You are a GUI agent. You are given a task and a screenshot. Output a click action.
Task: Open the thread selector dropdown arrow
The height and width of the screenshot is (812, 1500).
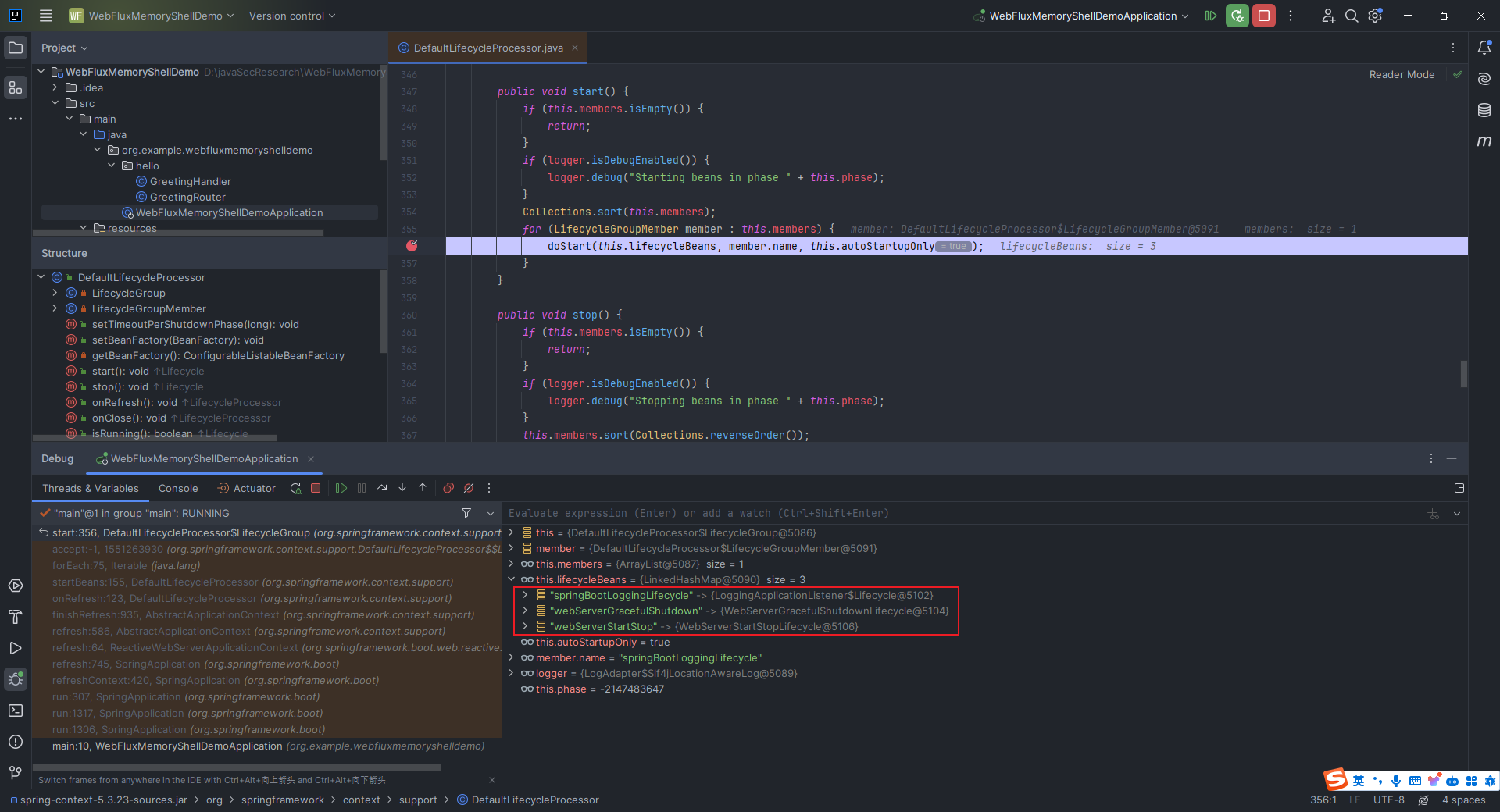click(491, 513)
